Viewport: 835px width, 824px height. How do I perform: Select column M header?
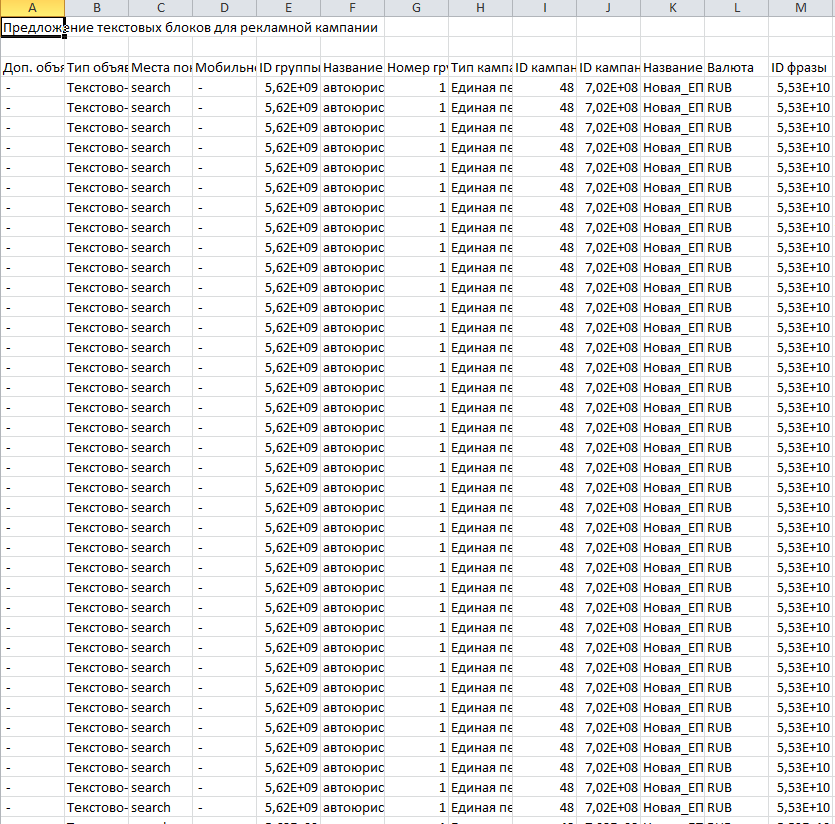(x=801, y=8)
